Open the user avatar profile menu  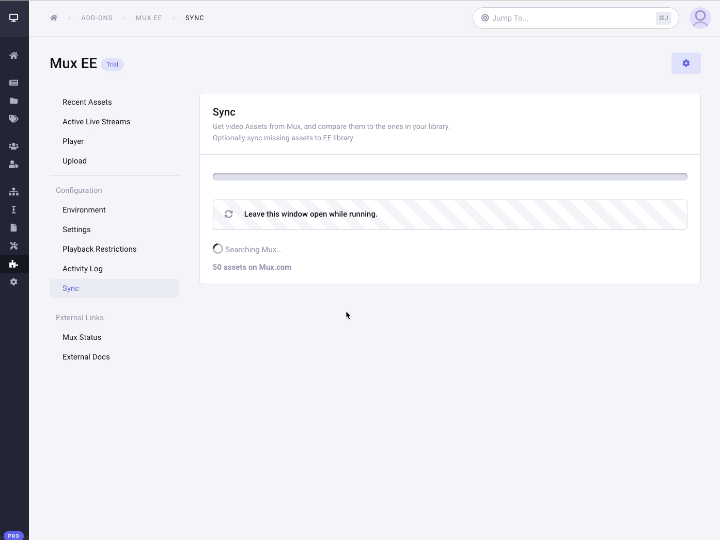point(700,18)
